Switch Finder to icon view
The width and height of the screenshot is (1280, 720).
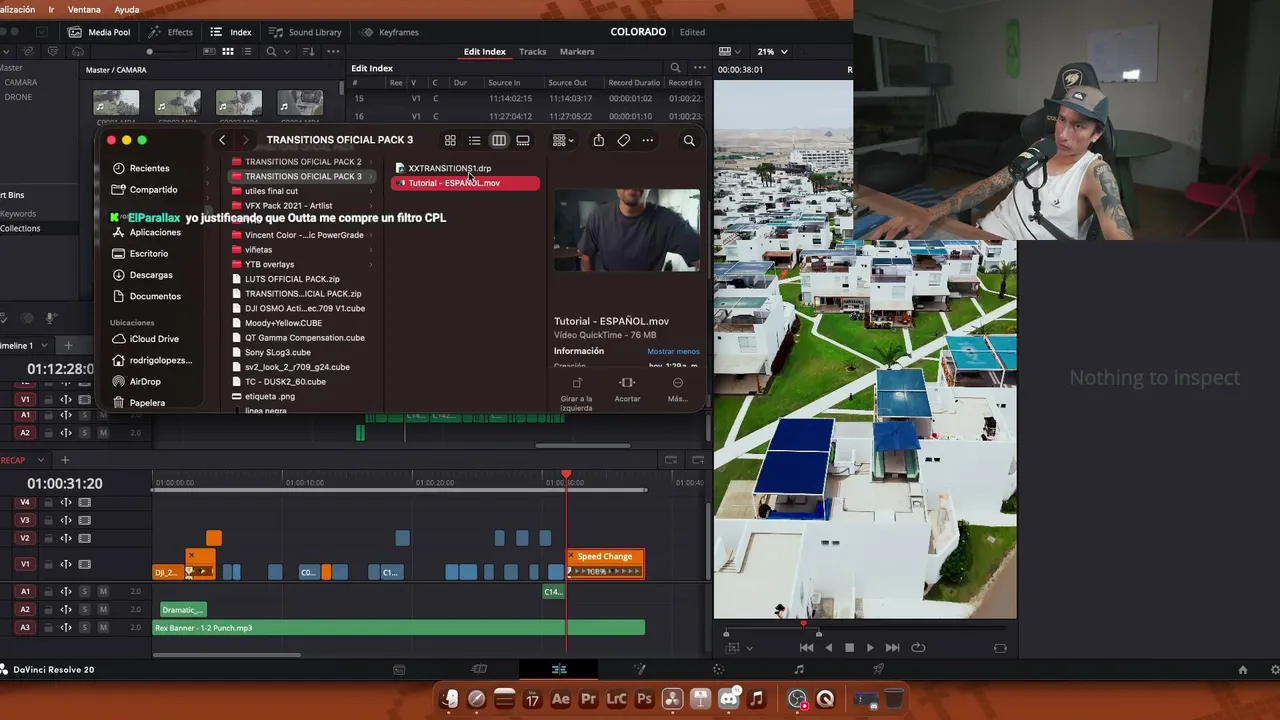click(x=450, y=140)
